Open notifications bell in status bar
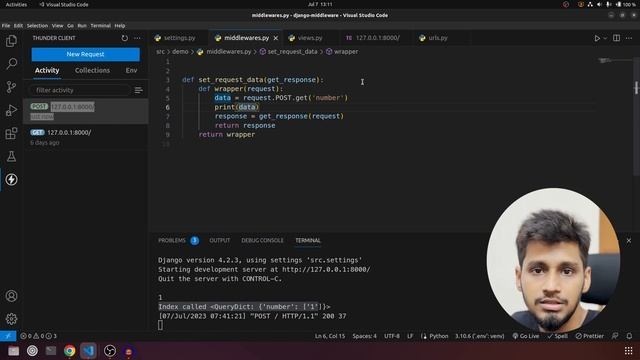The height and width of the screenshot is (360, 640). pos(629,336)
